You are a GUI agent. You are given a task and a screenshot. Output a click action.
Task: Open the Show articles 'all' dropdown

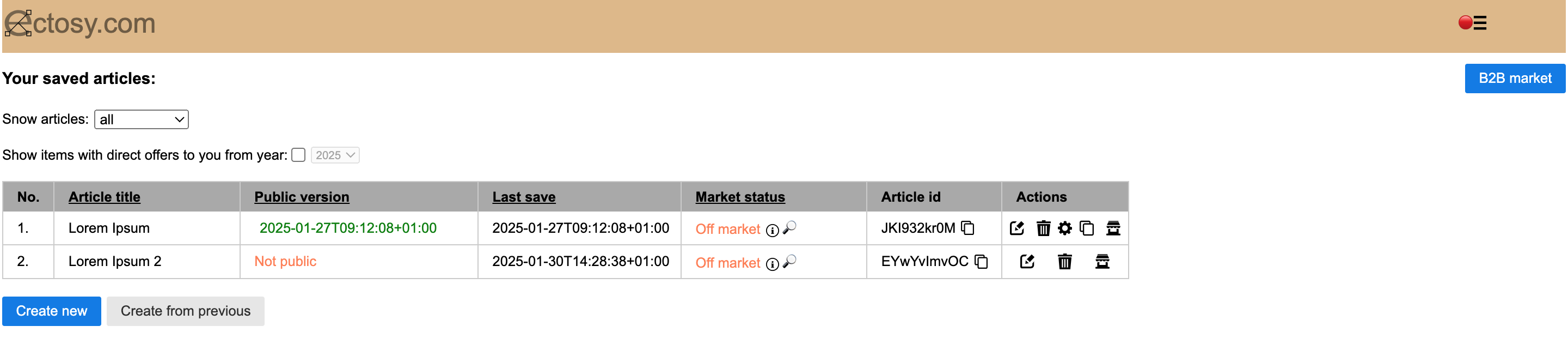(141, 119)
